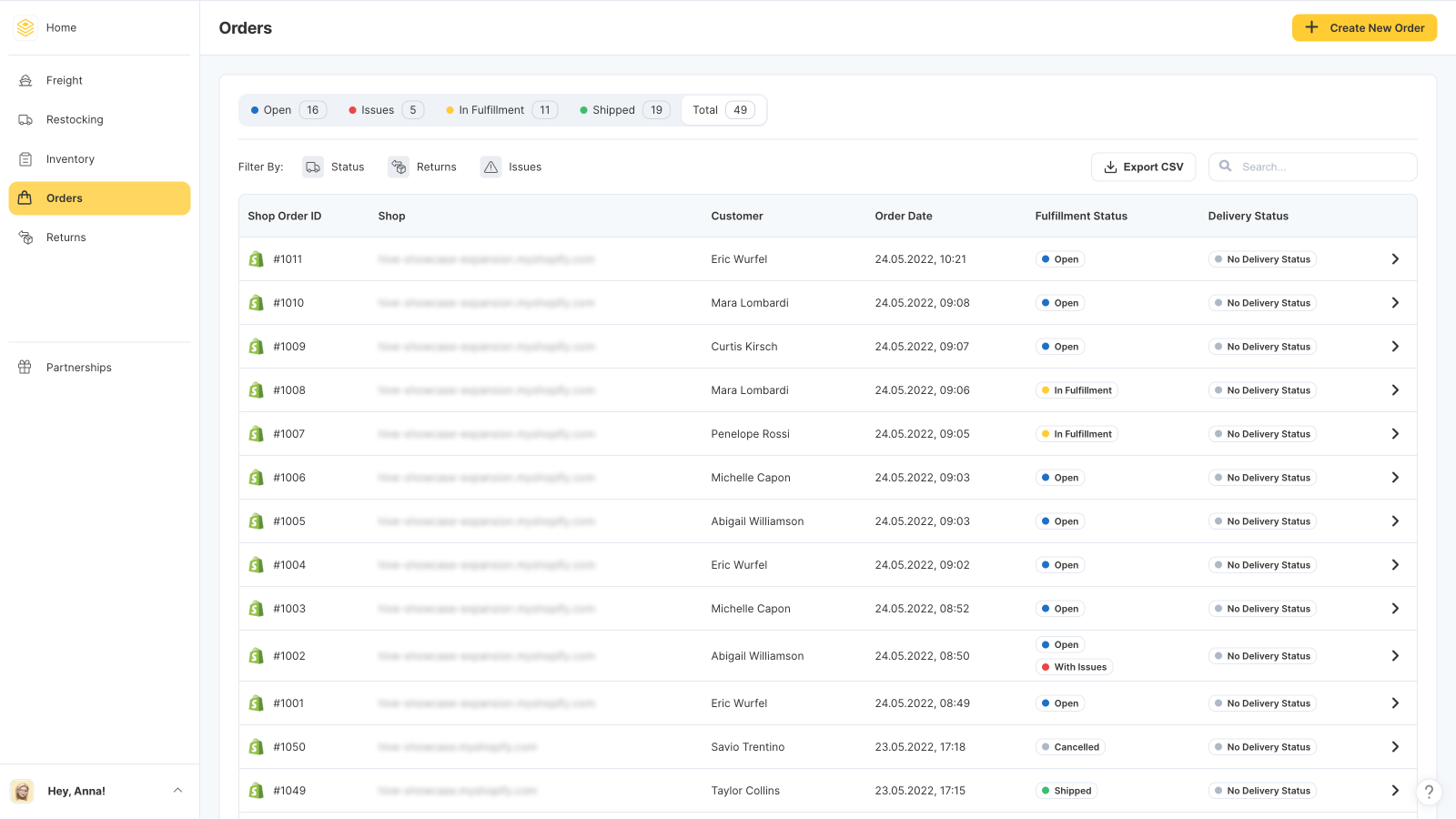Toggle the Shipped filter chip
1456x819 pixels.
click(x=622, y=109)
